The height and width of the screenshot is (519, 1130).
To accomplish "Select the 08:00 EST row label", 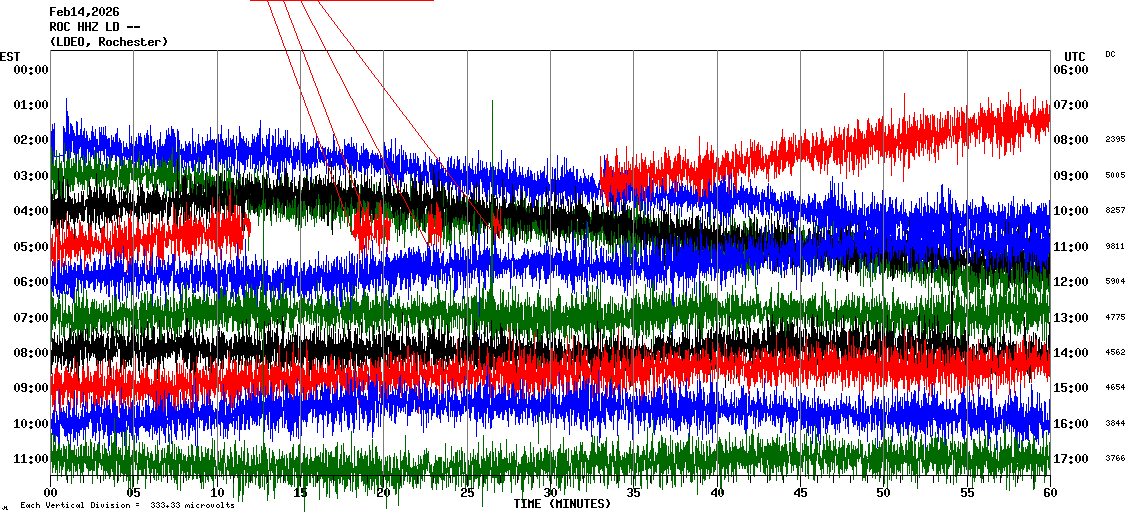I will tap(31, 353).
